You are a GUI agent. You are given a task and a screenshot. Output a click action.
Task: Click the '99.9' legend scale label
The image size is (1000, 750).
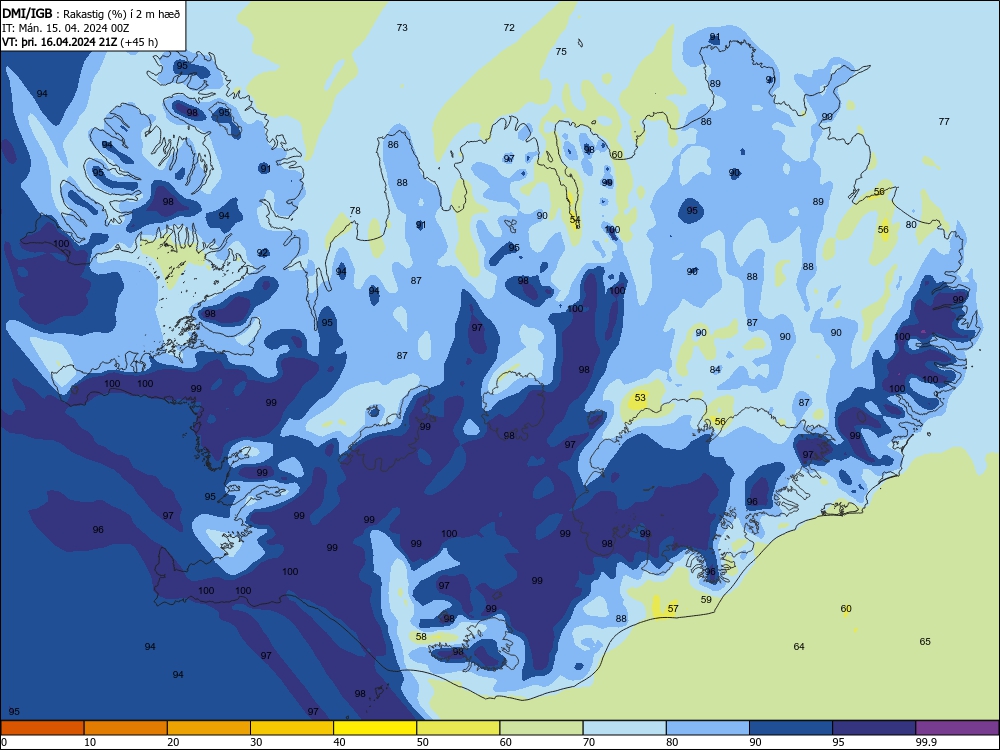point(926,742)
